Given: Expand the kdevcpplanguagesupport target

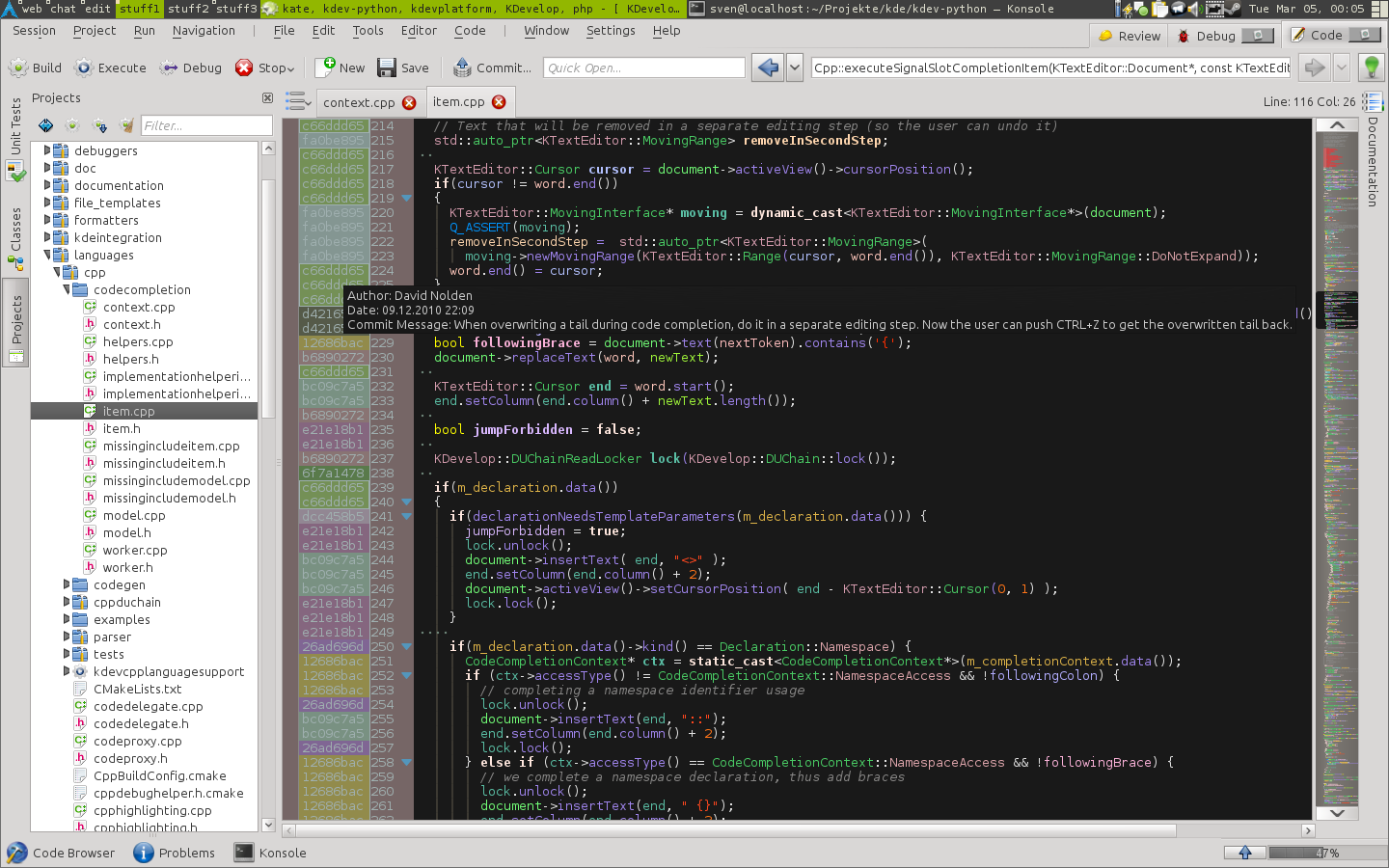Looking at the screenshot, I should tap(67, 671).
